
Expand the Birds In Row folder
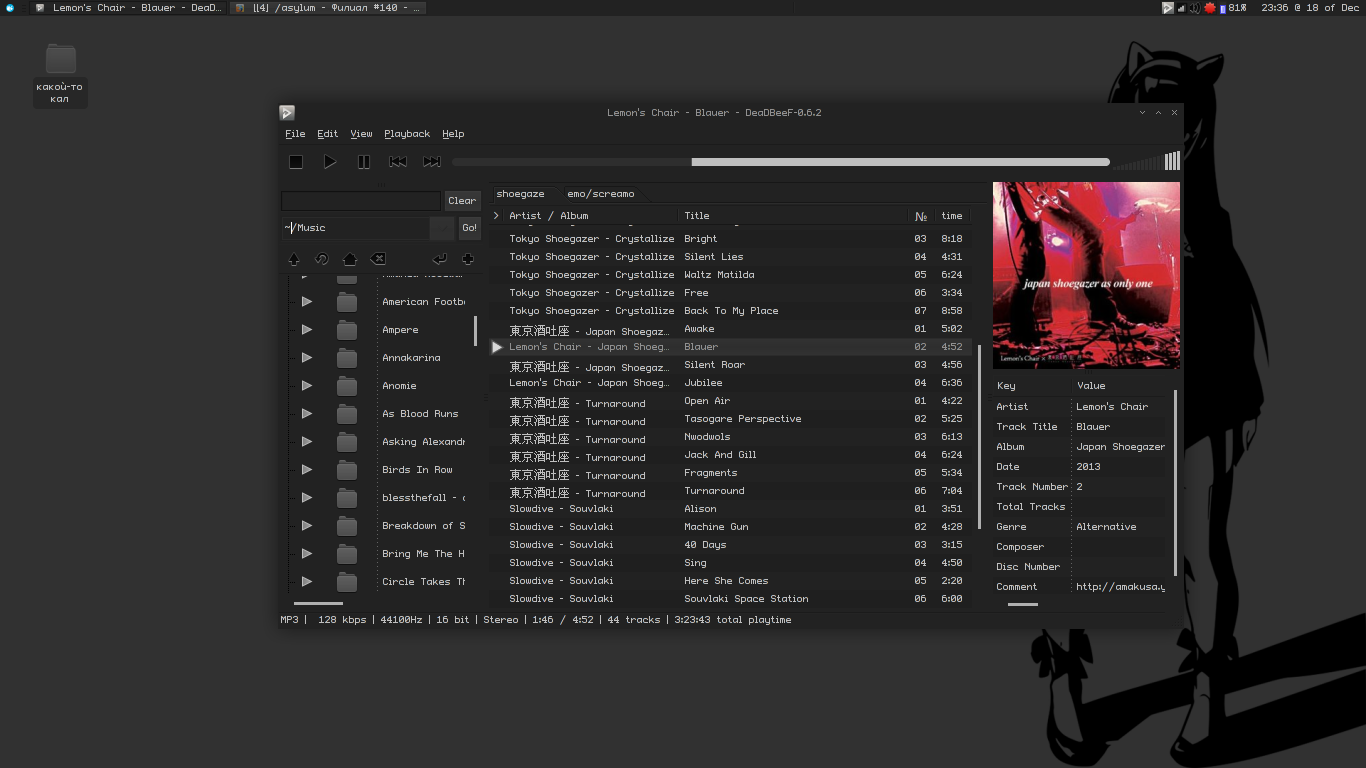307,470
